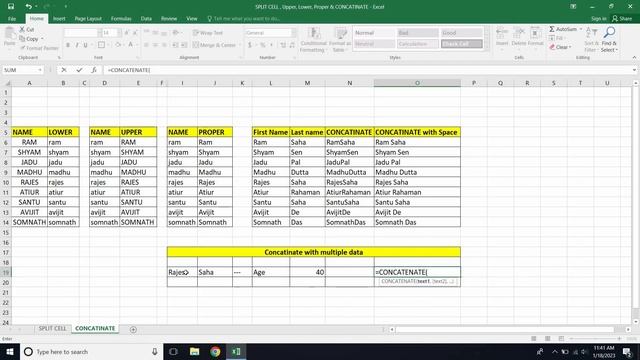This screenshot has height=360, width=640.
Task: Click Increase Font Size icon
Action: click(x=127, y=33)
